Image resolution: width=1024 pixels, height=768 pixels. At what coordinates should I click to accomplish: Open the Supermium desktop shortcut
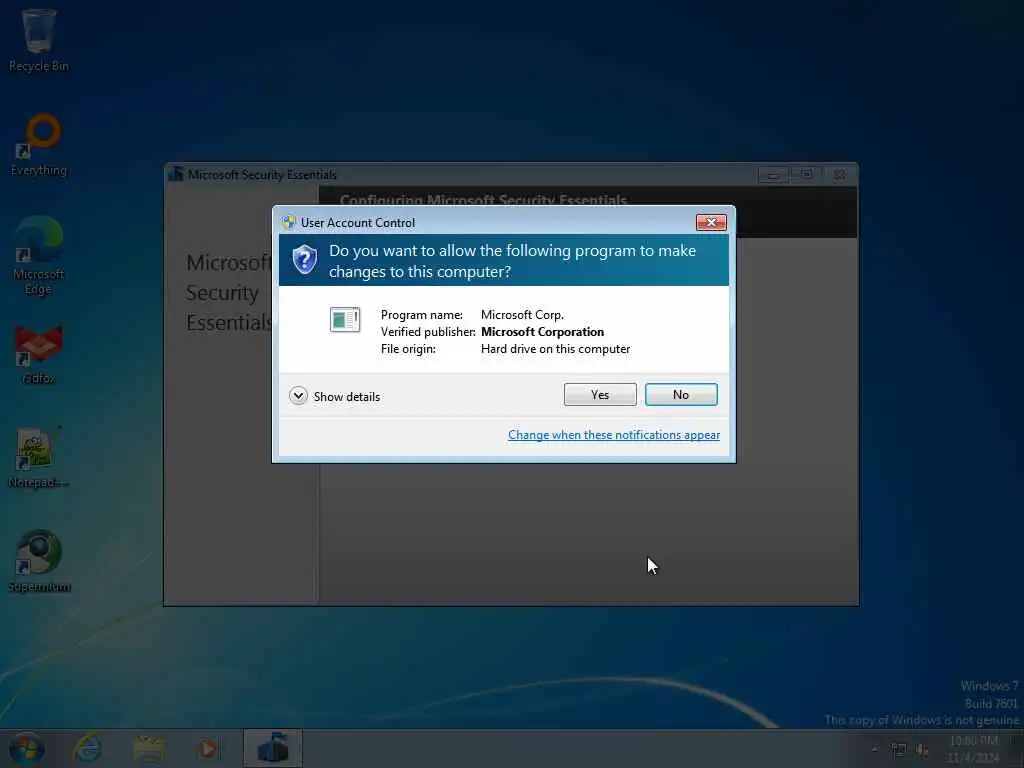(x=39, y=562)
